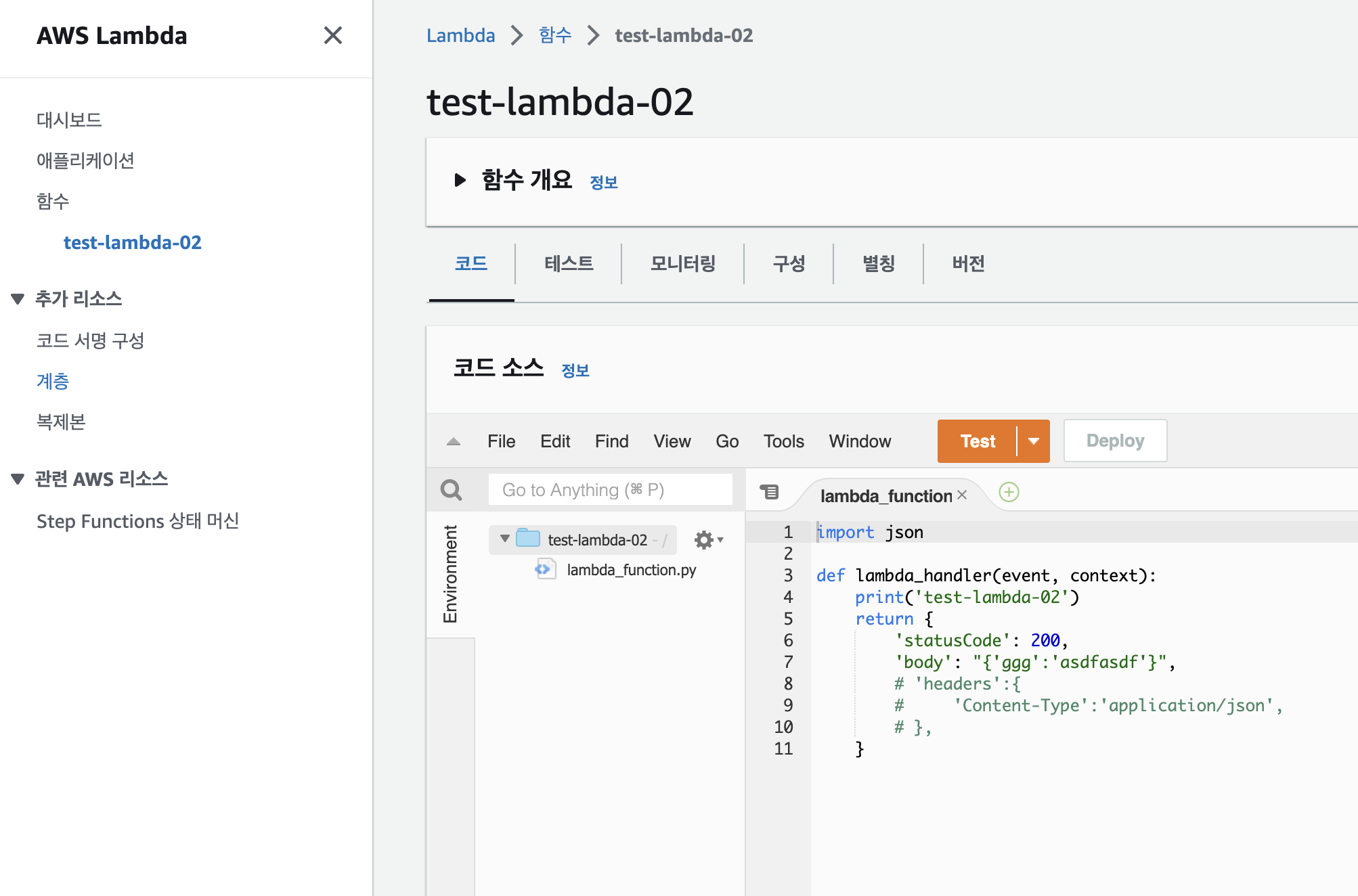Click the Deploy button
Viewport: 1358px width, 896px height.
[x=1114, y=441]
